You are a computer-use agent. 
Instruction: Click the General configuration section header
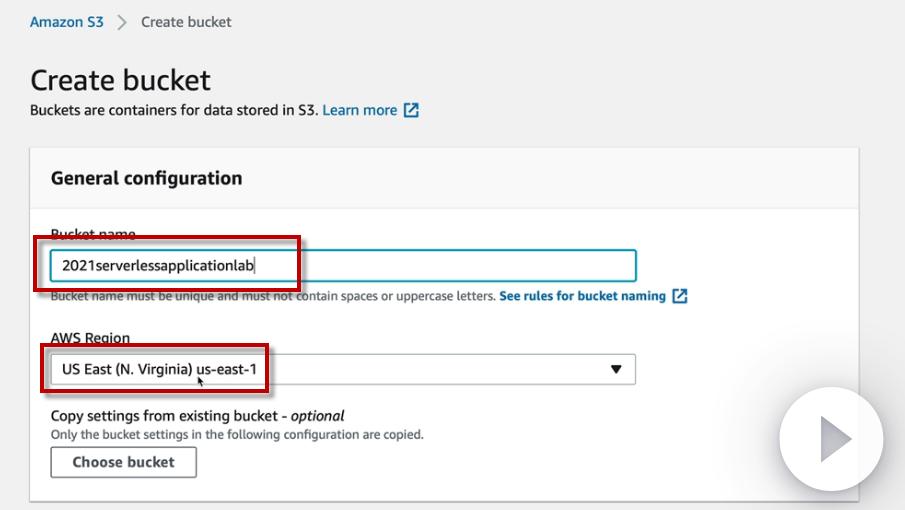146,178
